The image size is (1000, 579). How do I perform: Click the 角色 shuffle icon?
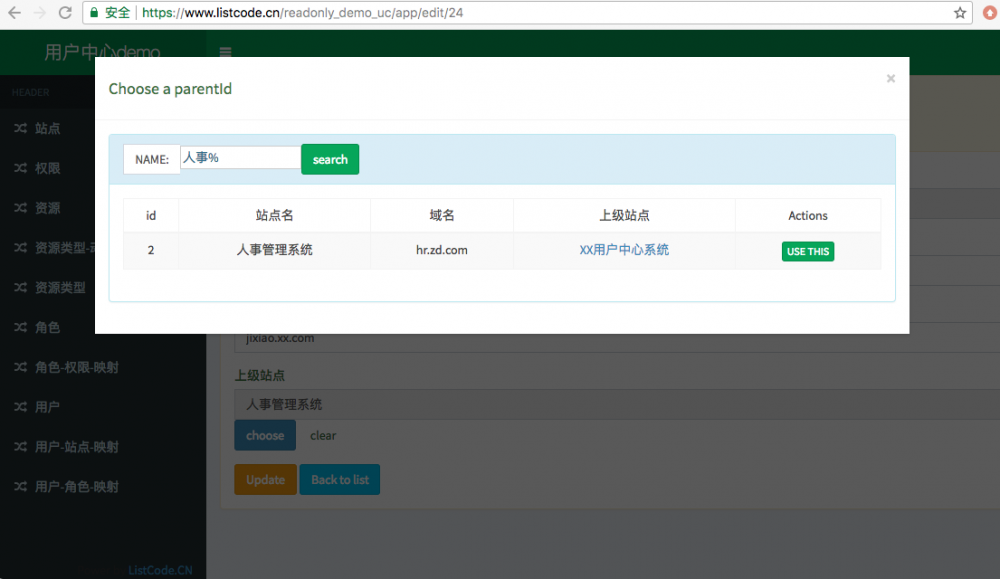pyautogui.click(x=22, y=327)
